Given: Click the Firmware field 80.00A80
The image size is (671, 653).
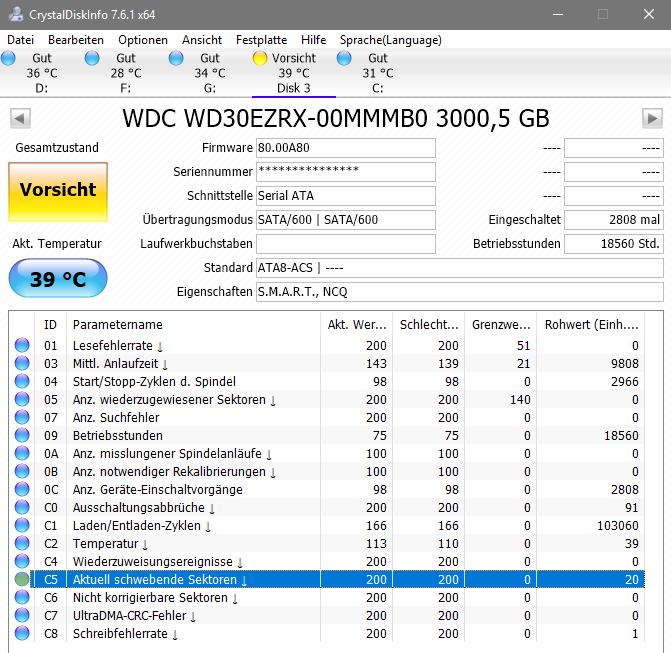Looking at the screenshot, I should tap(346, 148).
